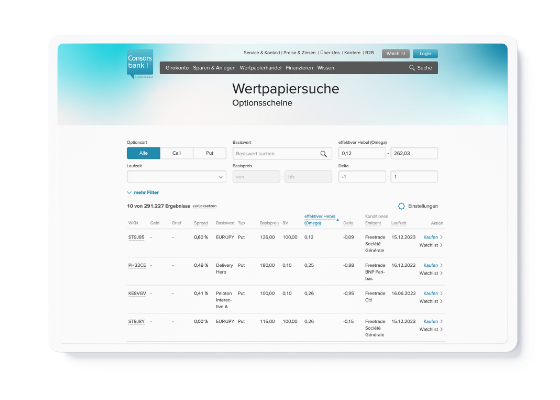Sort by the Geld column header
Screen dimensions: 560x400
[x=155, y=223]
